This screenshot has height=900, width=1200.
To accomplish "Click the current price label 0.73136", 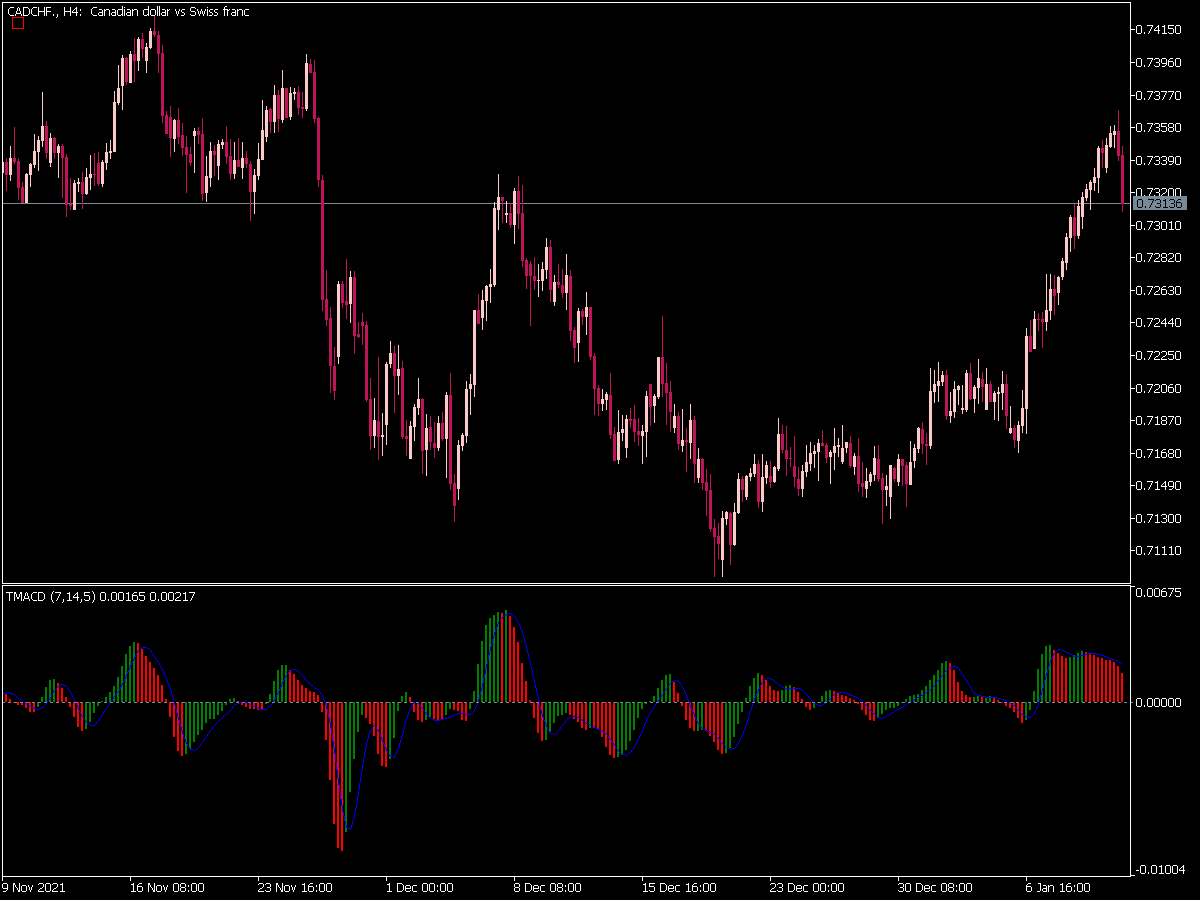I will (1160, 204).
